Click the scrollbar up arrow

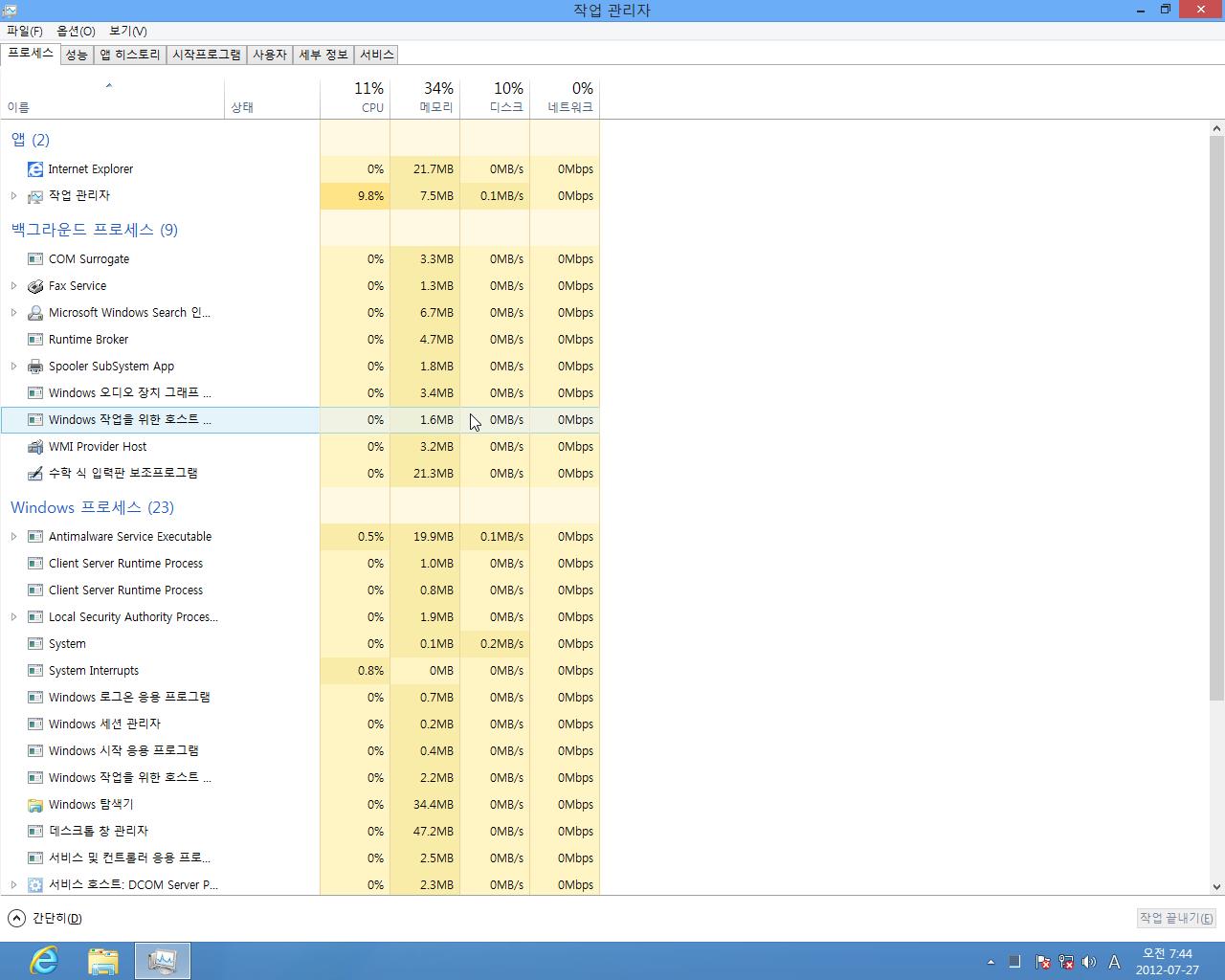(1216, 128)
